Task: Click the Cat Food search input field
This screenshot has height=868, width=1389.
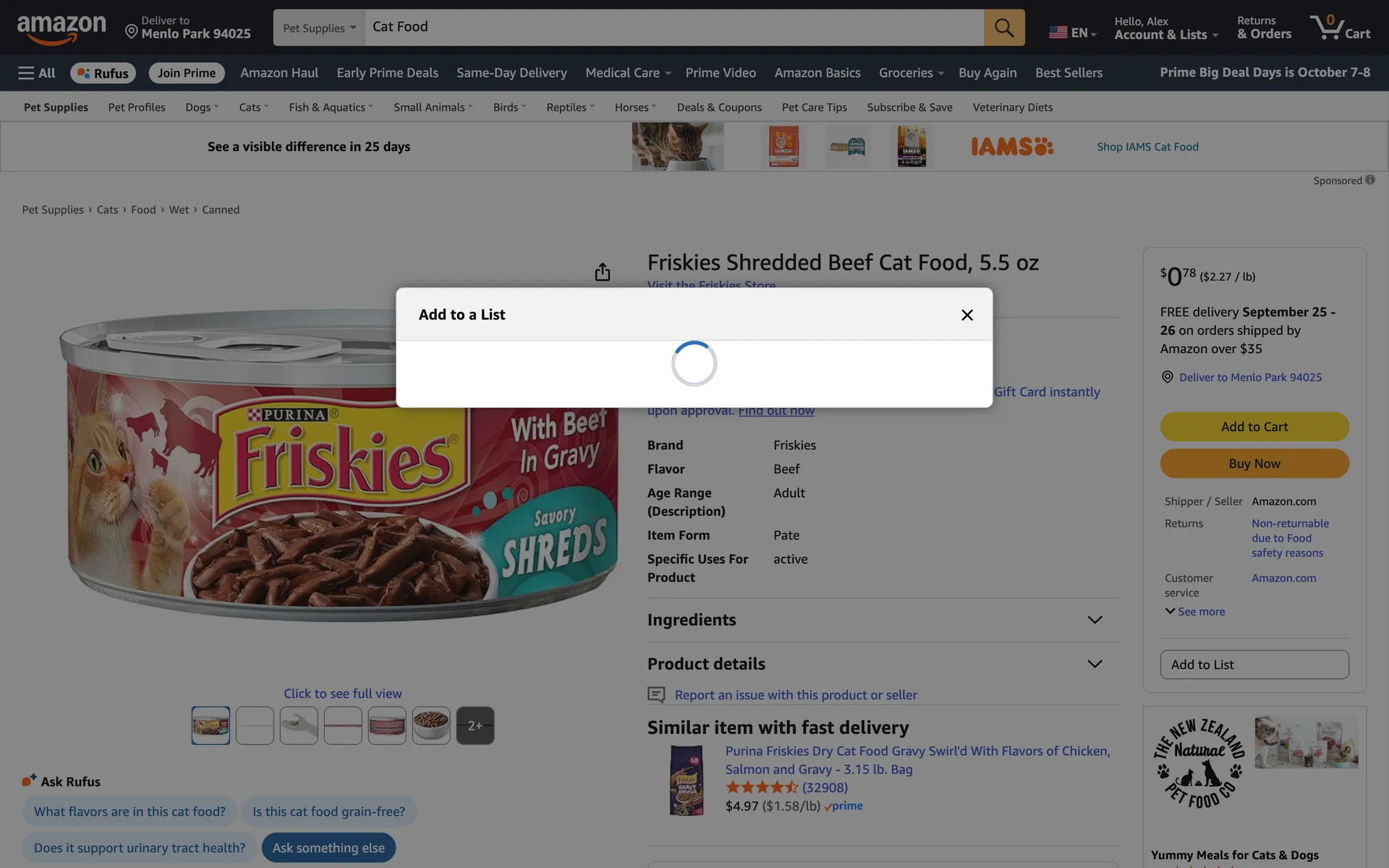Action: [673, 27]
